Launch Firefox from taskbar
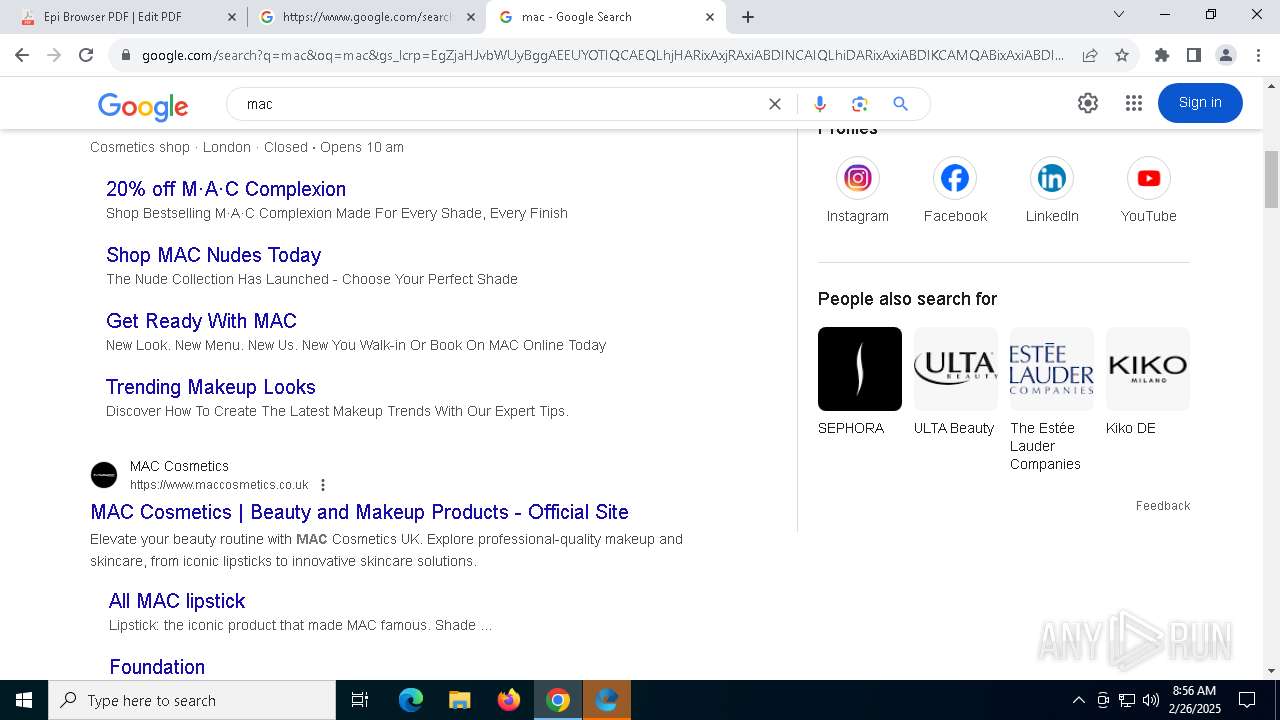 [x=509, y=700]
